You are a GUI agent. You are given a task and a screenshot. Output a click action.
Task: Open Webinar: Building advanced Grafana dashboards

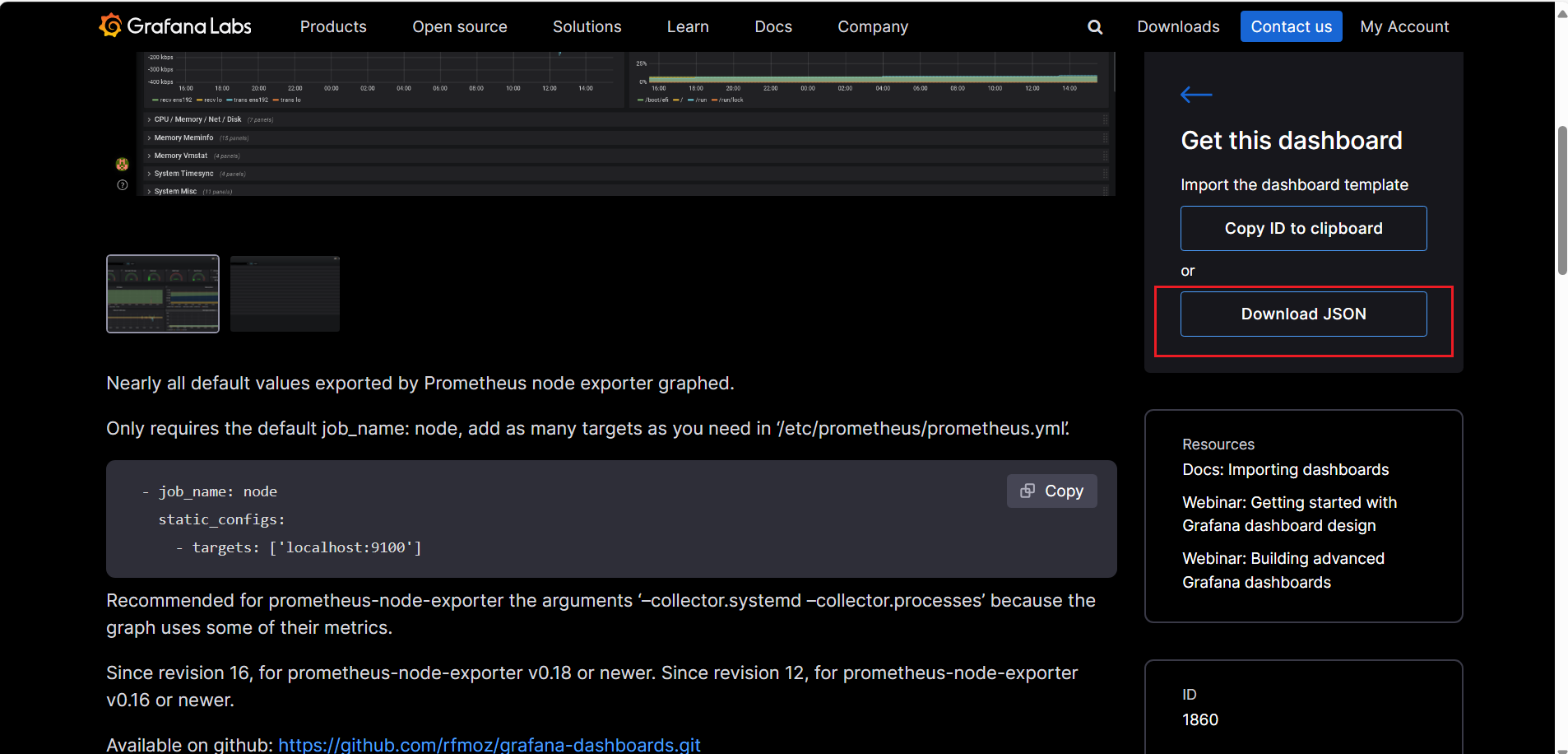tap(1283, 570)
